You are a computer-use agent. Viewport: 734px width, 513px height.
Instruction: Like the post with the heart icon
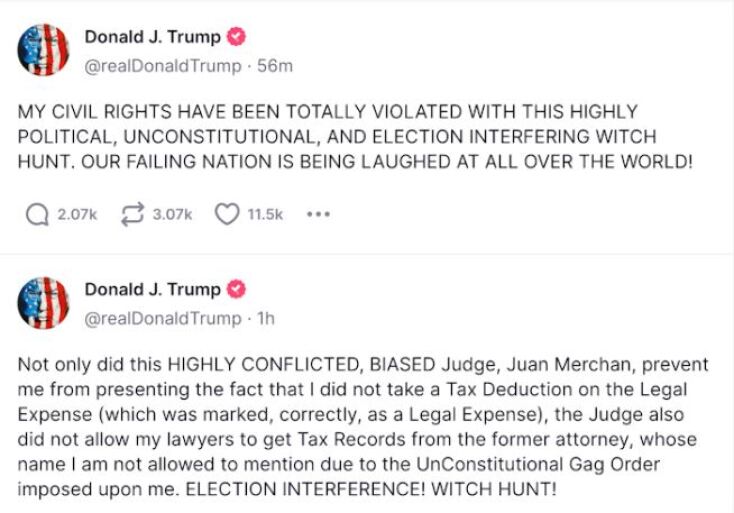point(227,214)
